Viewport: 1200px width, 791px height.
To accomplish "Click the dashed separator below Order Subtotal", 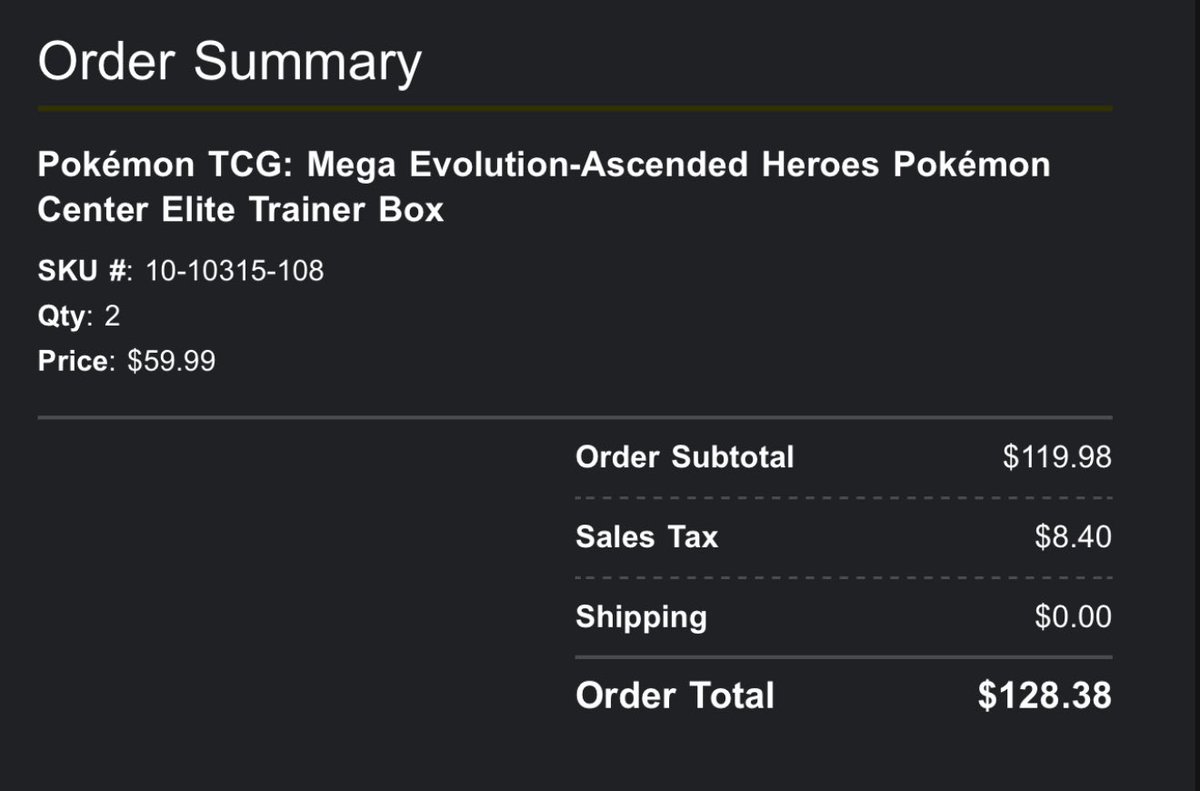I will coord(844,498).
